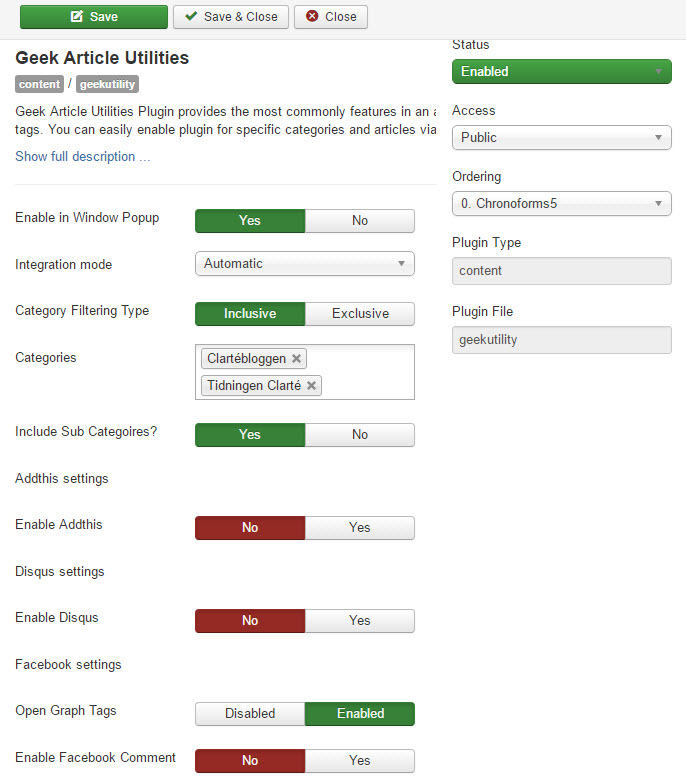Click the Plugin Type content field

[x=562, y=271]
